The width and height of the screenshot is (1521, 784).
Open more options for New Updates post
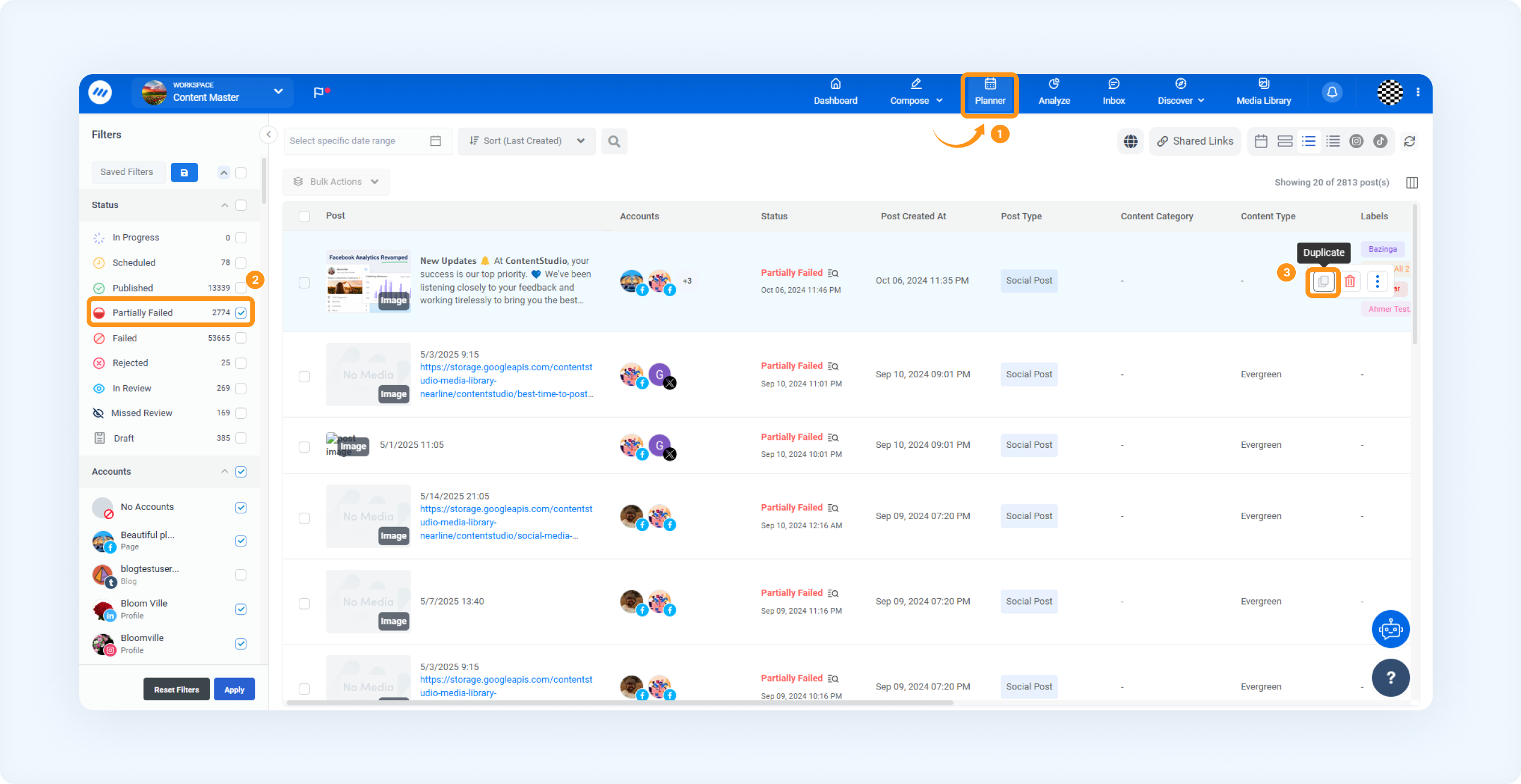click(1377, 281)
